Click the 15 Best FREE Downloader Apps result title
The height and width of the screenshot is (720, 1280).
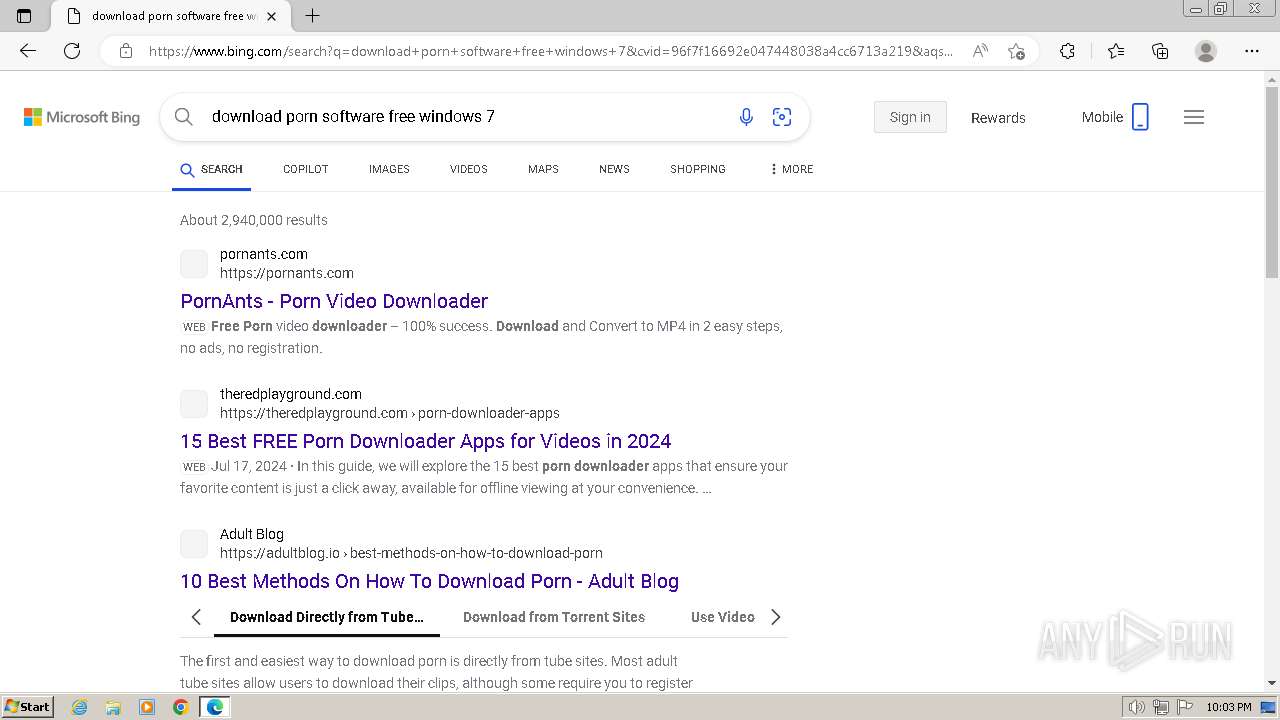point(425,441)
